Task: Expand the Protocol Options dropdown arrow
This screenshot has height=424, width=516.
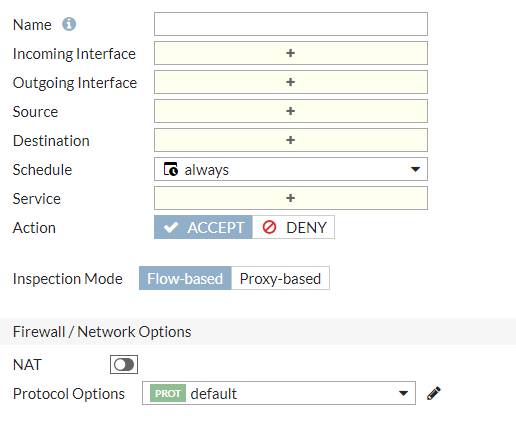Action: 403,394
